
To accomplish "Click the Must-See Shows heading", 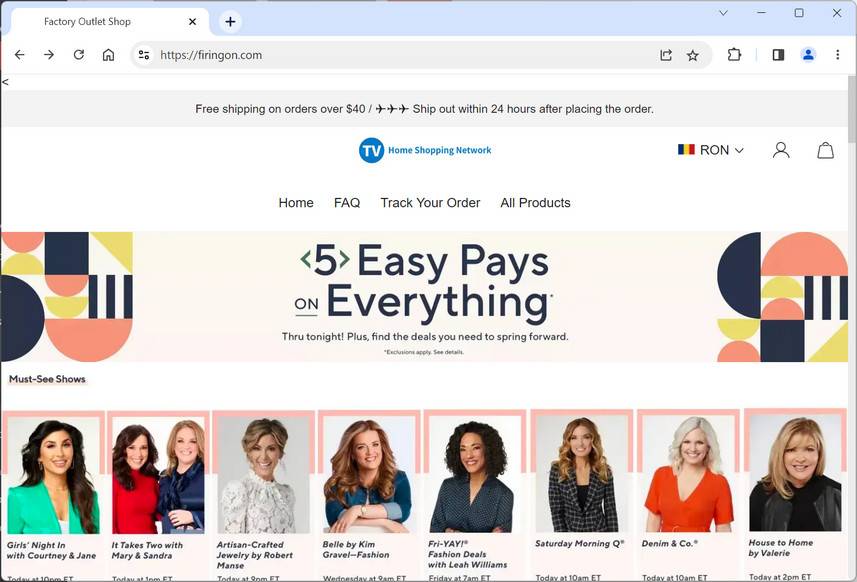I will coord(47,379).
